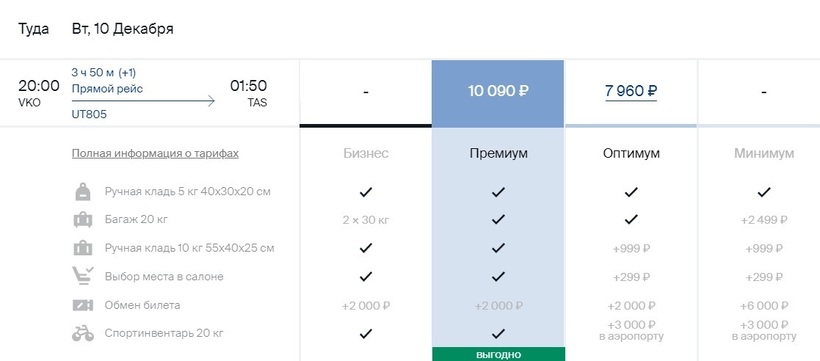Image resolution: width=820 pixels, height=361 pixels.
Task: Click +6 000 ₽ exchange fee under Минимум
Action: pos(764,306)
